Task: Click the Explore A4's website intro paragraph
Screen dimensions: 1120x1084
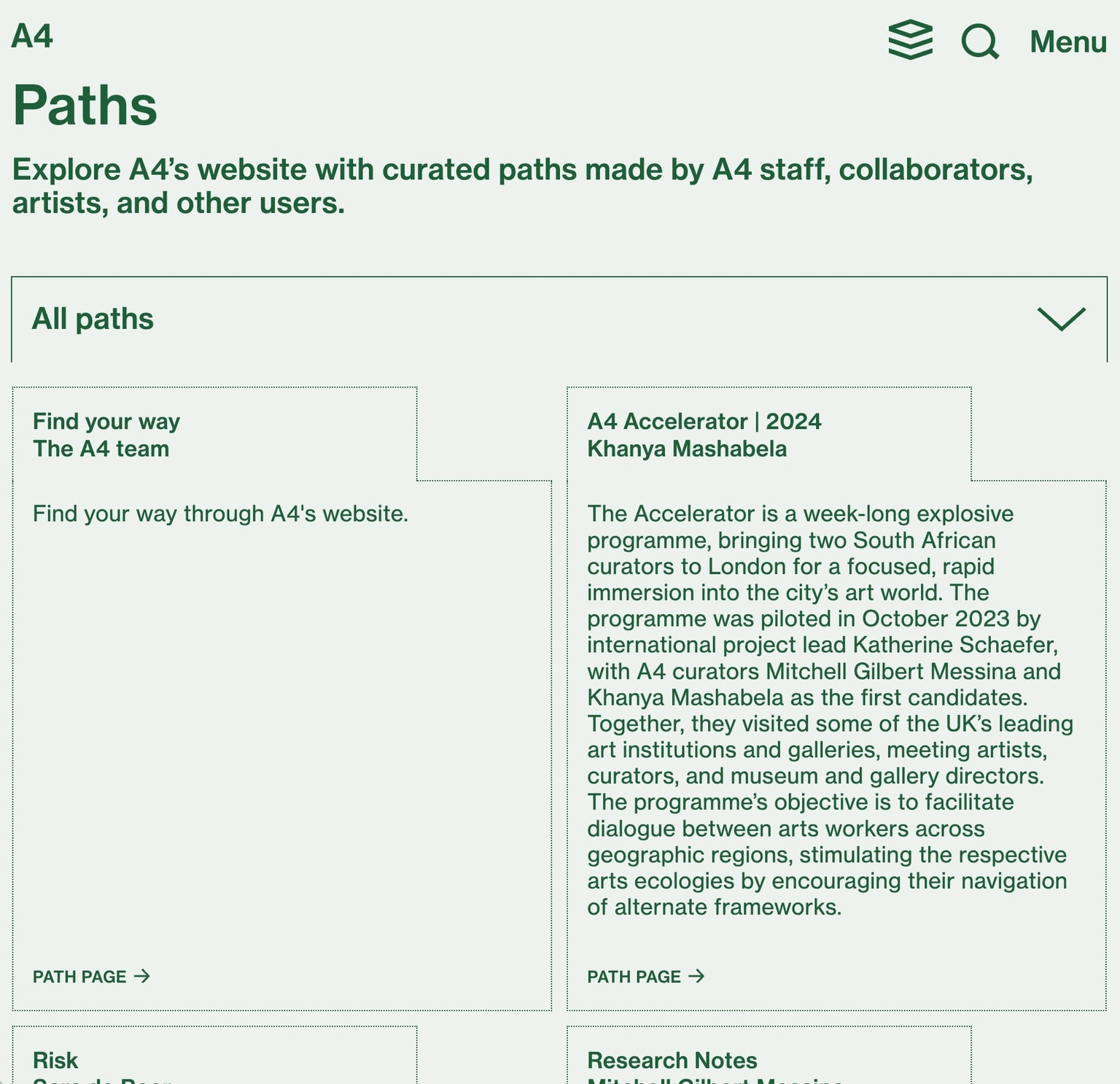Action: coord(522,186)
